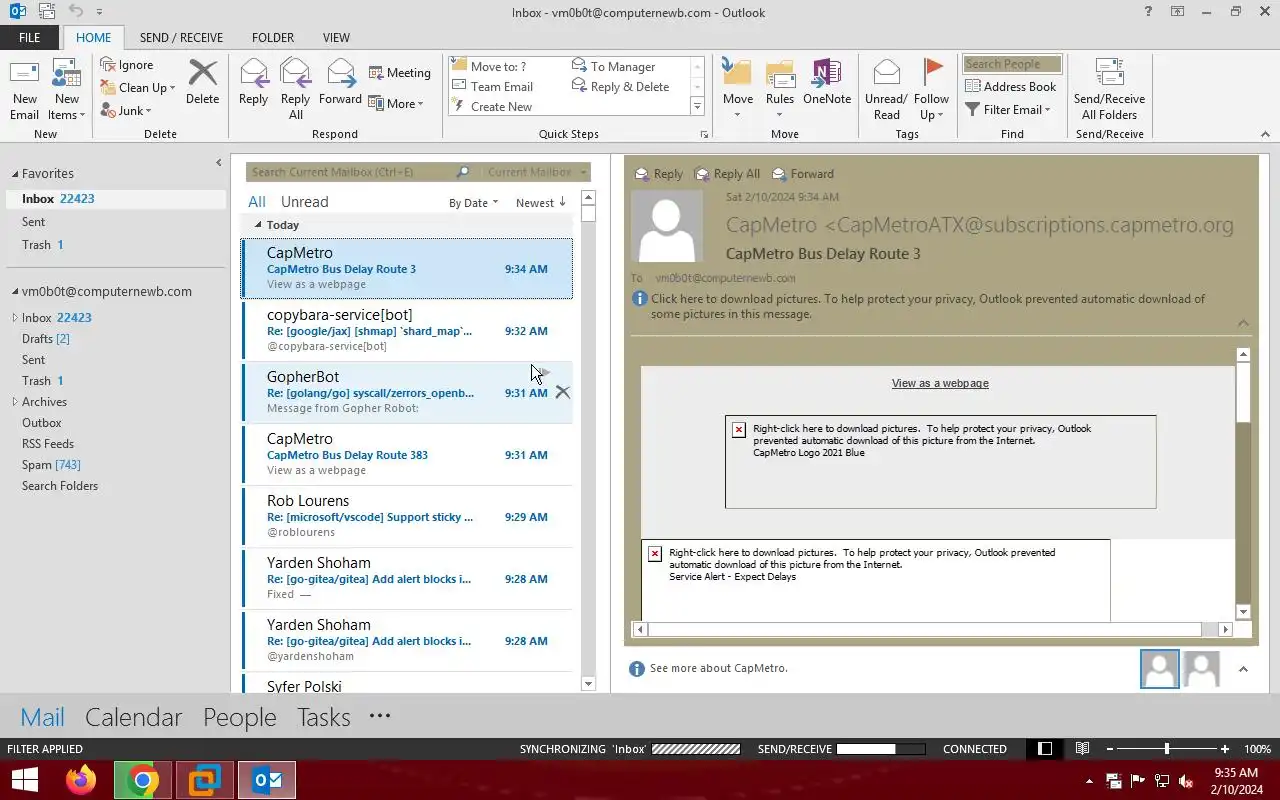The height and width of the screenshot is (800, 1280).
Task: Click Reply All in the reading pane
Action: click(727, 174)
